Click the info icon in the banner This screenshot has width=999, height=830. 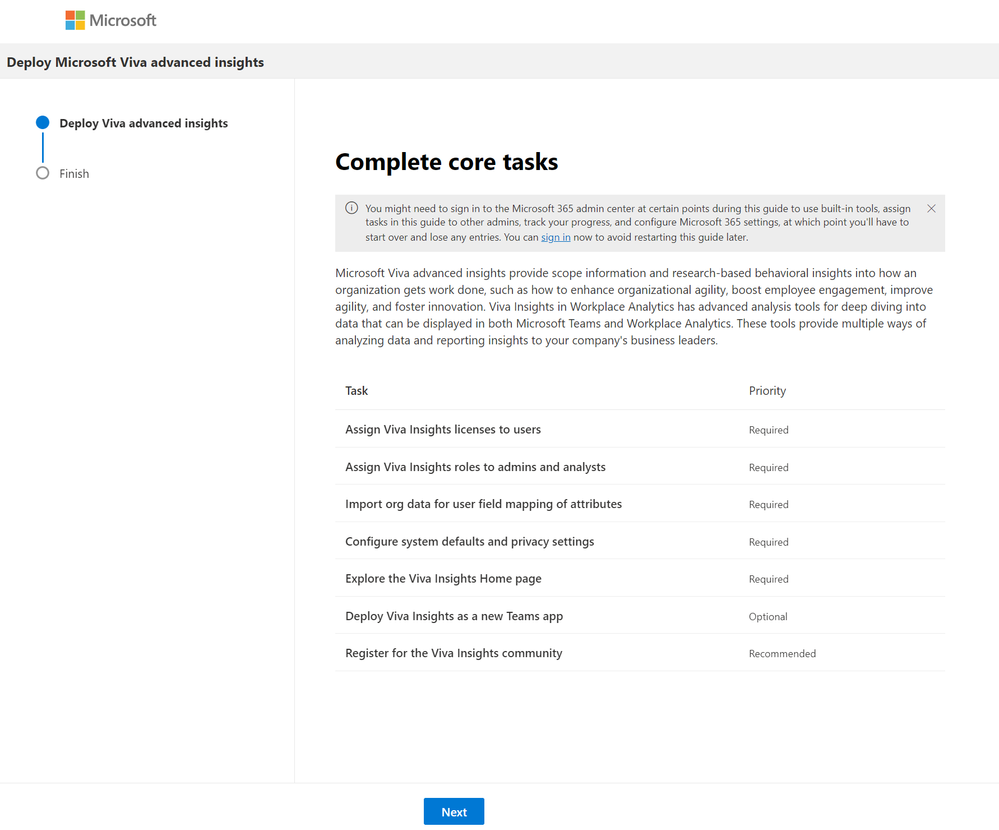coord(351,208)
